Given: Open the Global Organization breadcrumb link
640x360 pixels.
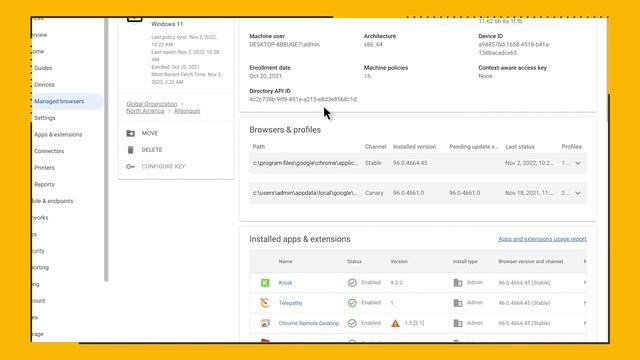Looking at the screenshot, I should pos(152,104).
